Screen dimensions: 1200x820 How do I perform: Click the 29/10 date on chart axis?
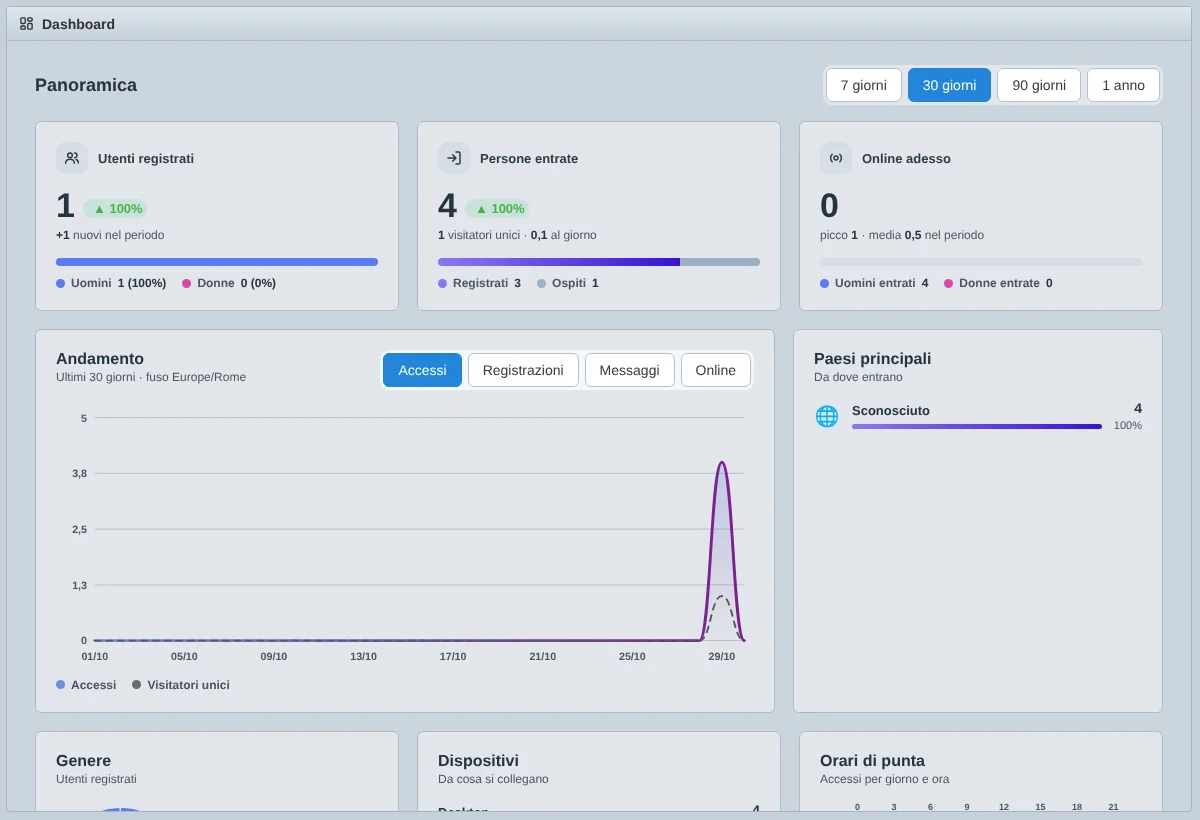click(721, 656)
